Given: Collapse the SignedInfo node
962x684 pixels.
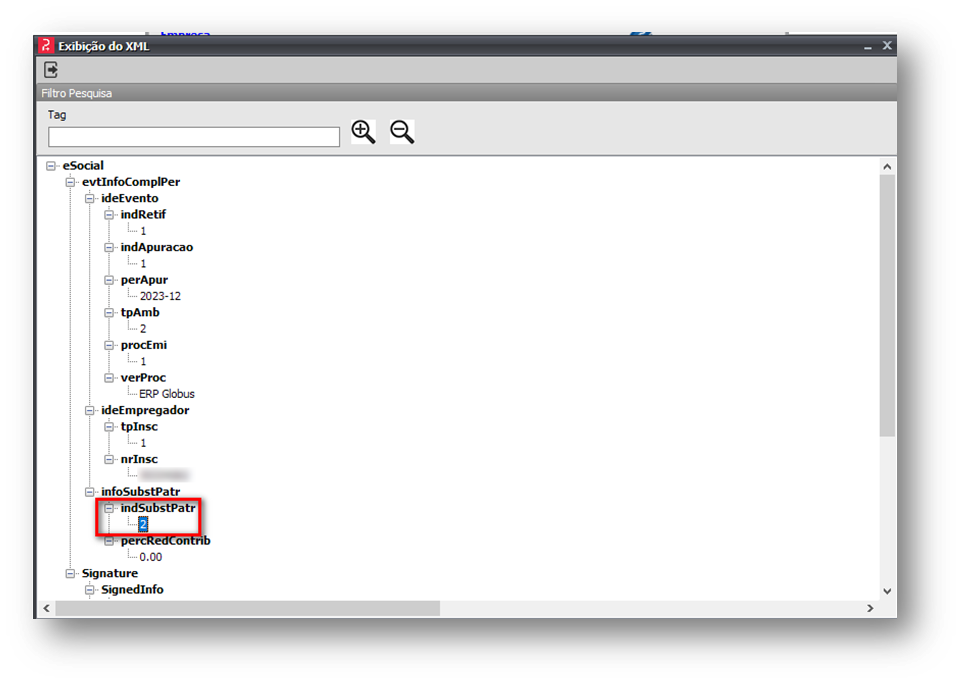Looking at the screenshot, I should click(90, 590).
